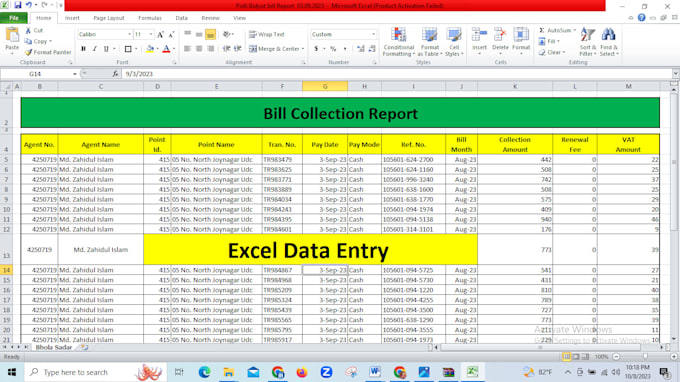This screenshot has height=382, width=680.
Task: Toggle Wrap Text
Action: tap(267, 34)
